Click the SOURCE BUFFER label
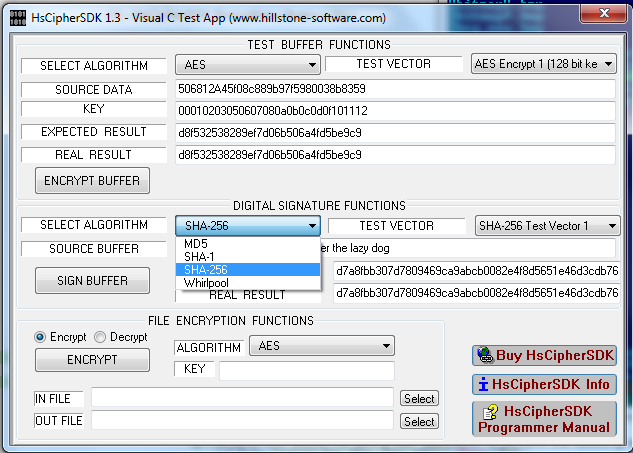This screenshot has width=633, height=453. point(94,249)
